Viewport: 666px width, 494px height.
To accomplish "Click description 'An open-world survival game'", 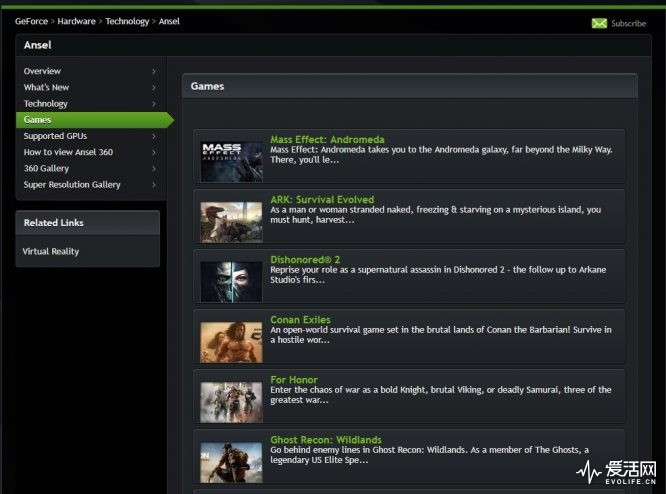I will 441,335.
